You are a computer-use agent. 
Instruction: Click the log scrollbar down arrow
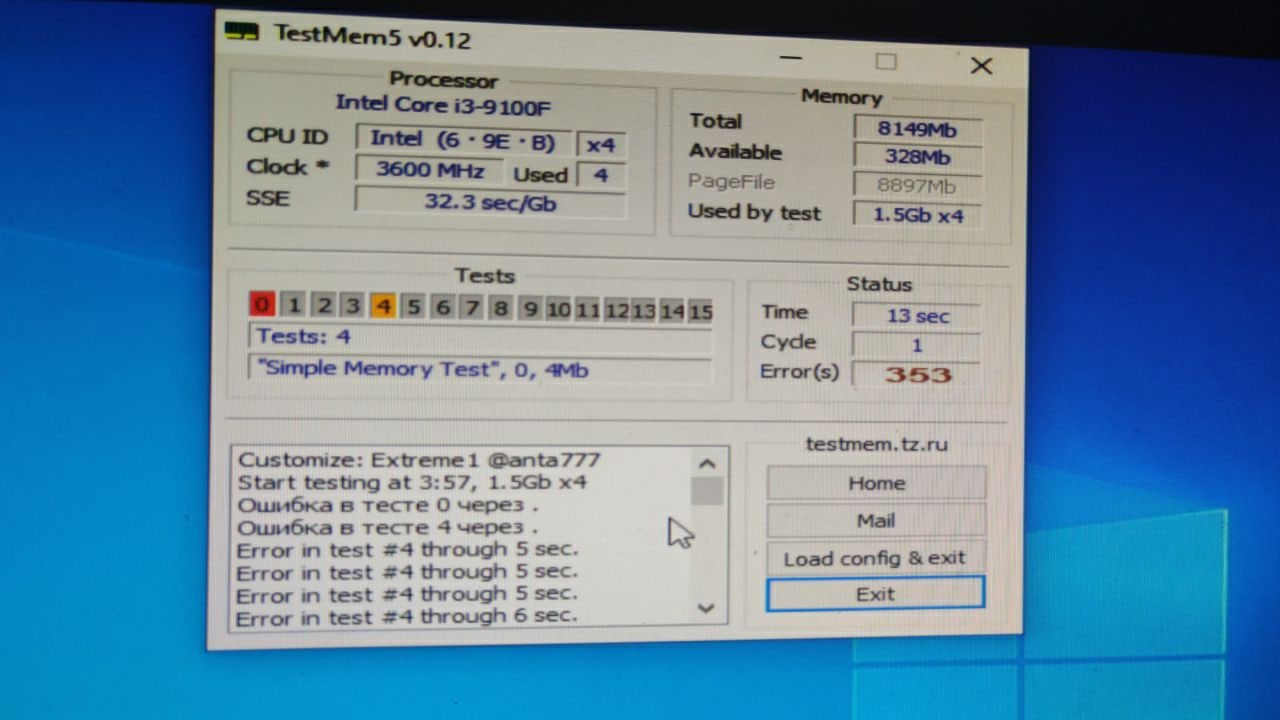coord(706,607)
